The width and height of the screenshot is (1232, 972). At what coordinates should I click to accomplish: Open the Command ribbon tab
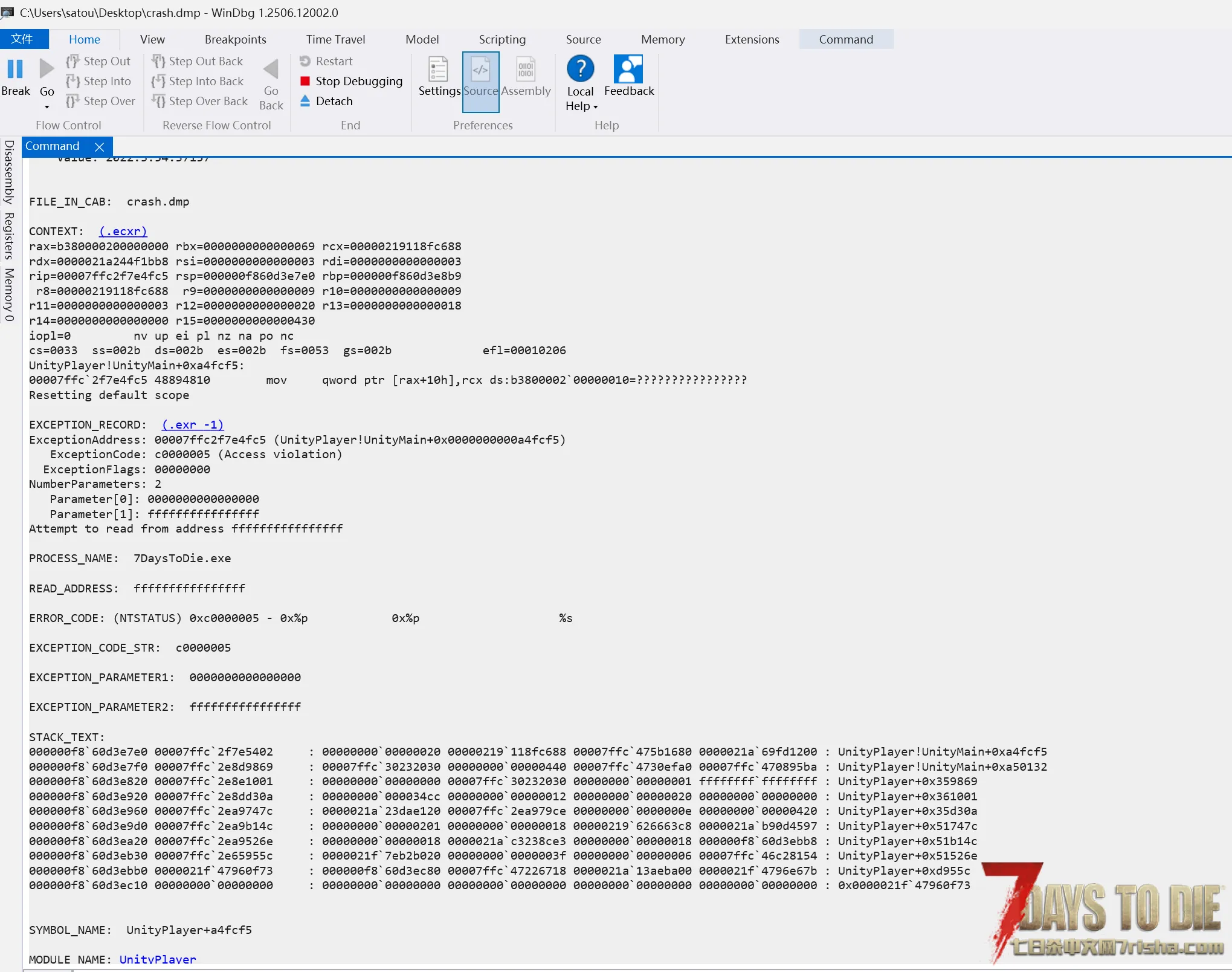[846, 39]
